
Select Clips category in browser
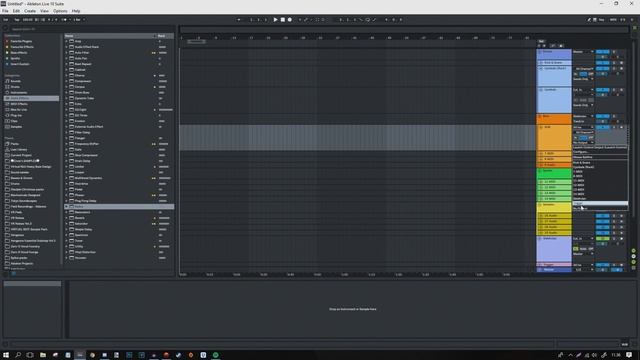click(x=14, y=121)
